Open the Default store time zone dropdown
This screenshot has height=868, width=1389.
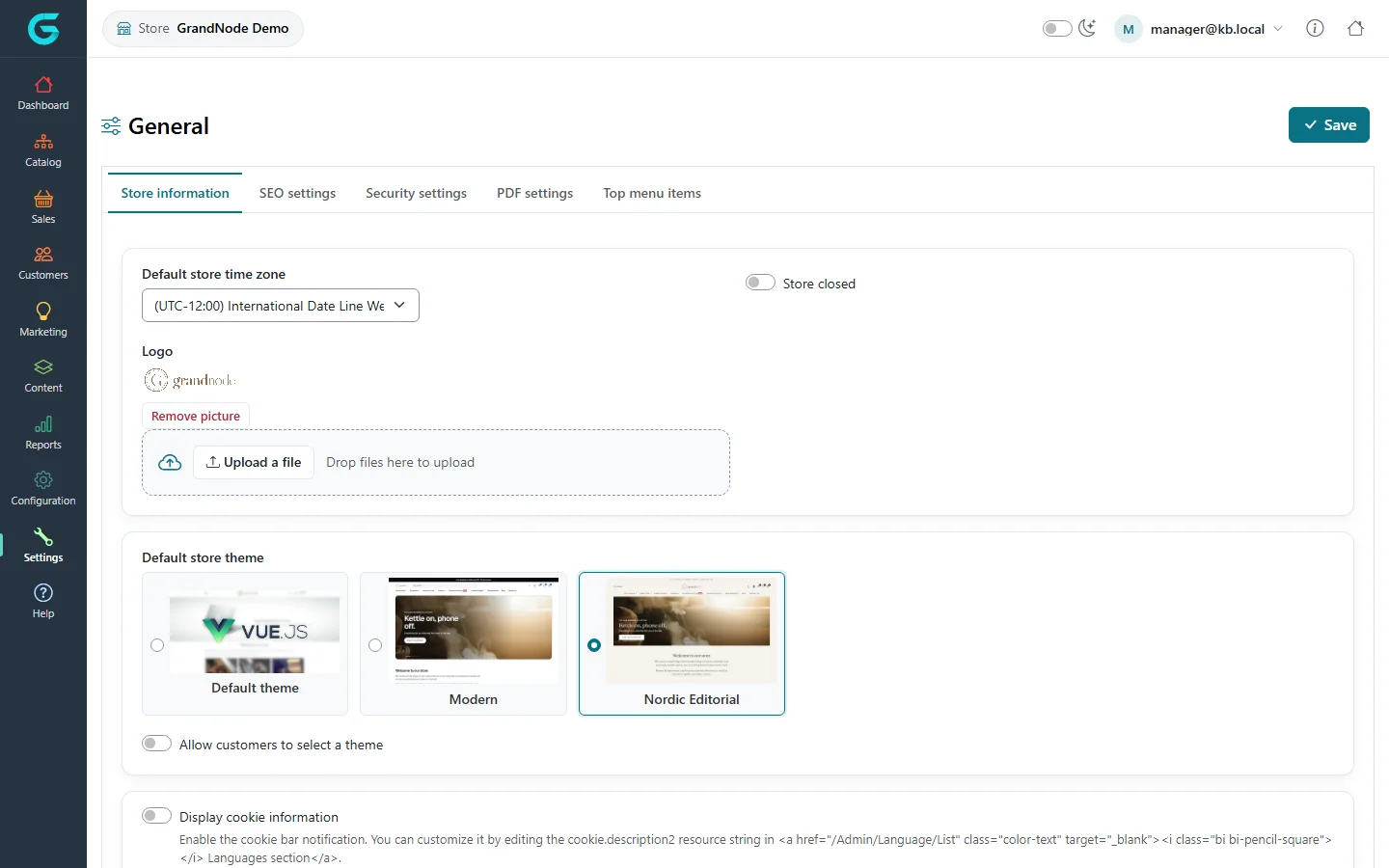coord(281,306)
